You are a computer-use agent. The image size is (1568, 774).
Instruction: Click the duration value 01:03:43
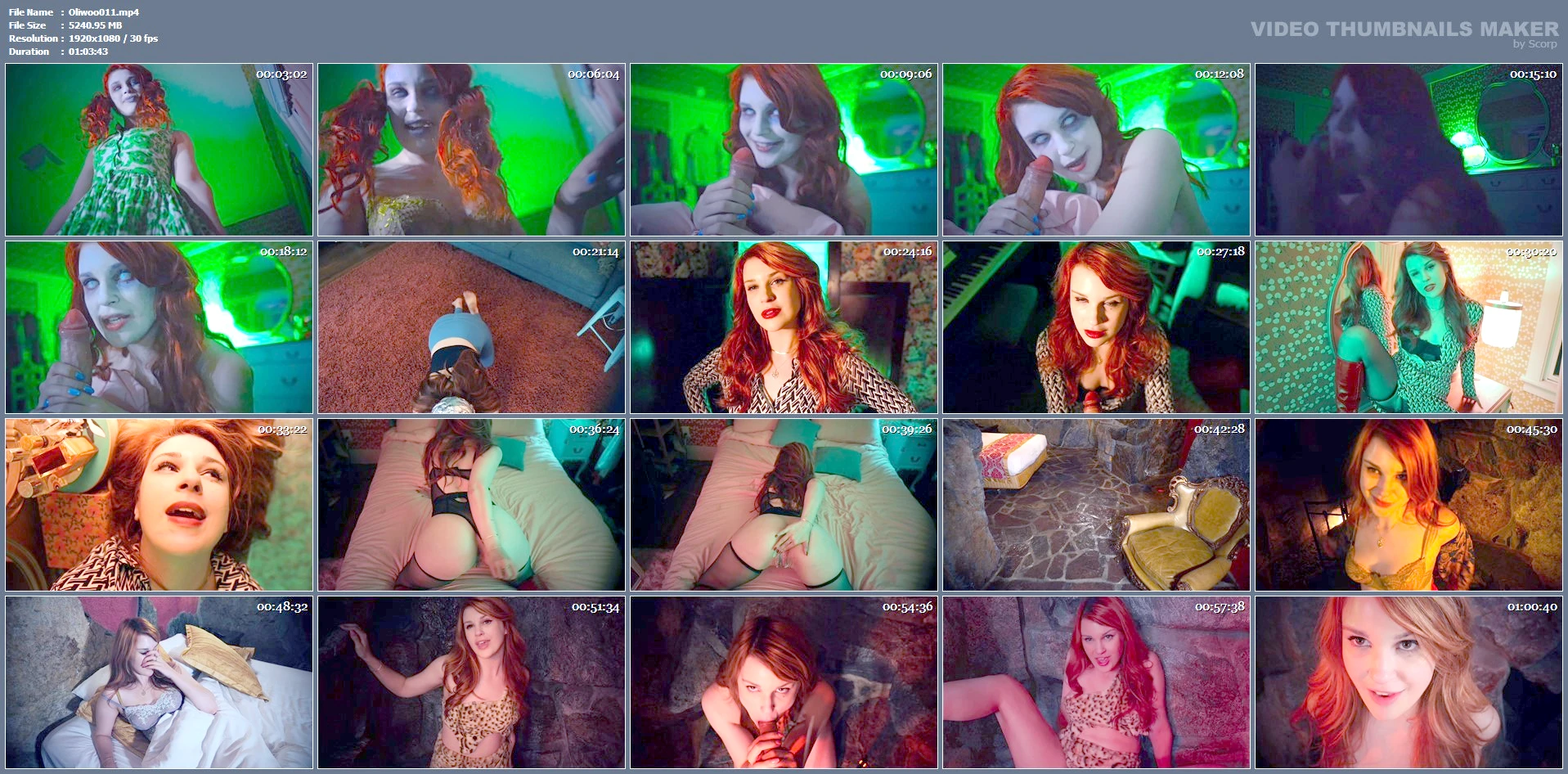pyautogui.click(x=88, y=52)
